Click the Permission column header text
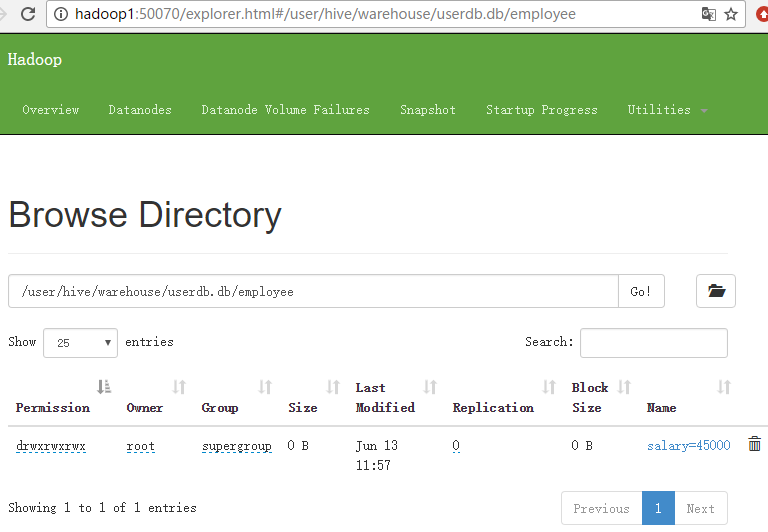Screen dimensions: 768x532 [x=53, y=408]
